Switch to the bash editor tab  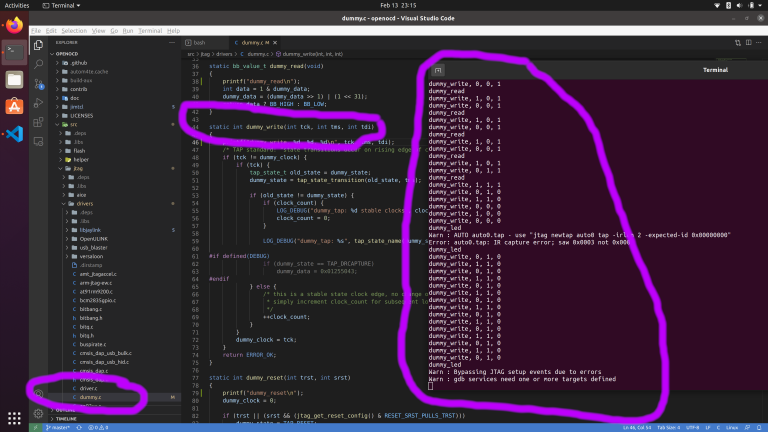pos(199,43)
